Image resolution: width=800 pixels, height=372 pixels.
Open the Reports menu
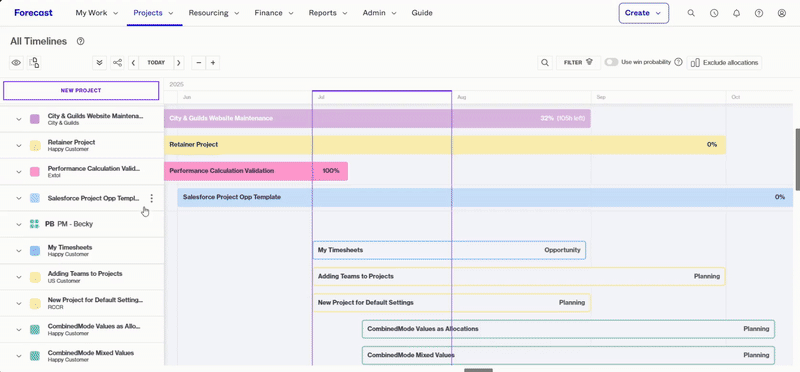(328, 13)
